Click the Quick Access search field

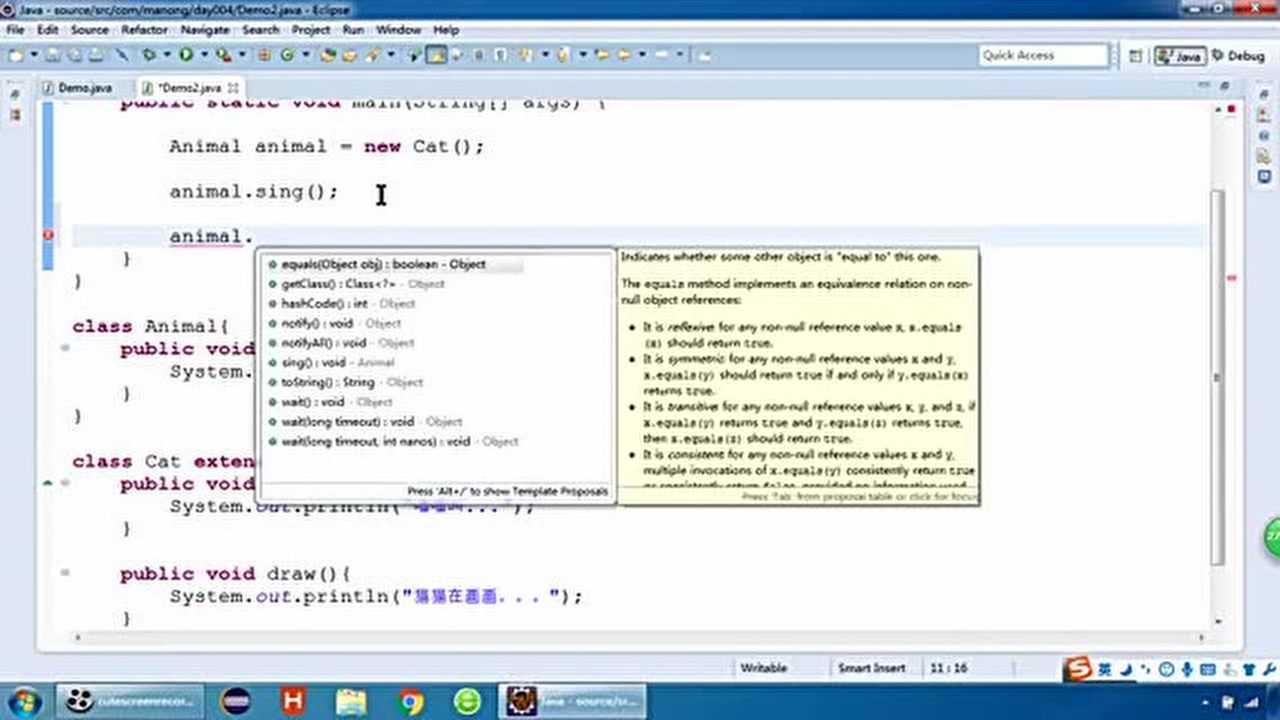point(1043,56)
